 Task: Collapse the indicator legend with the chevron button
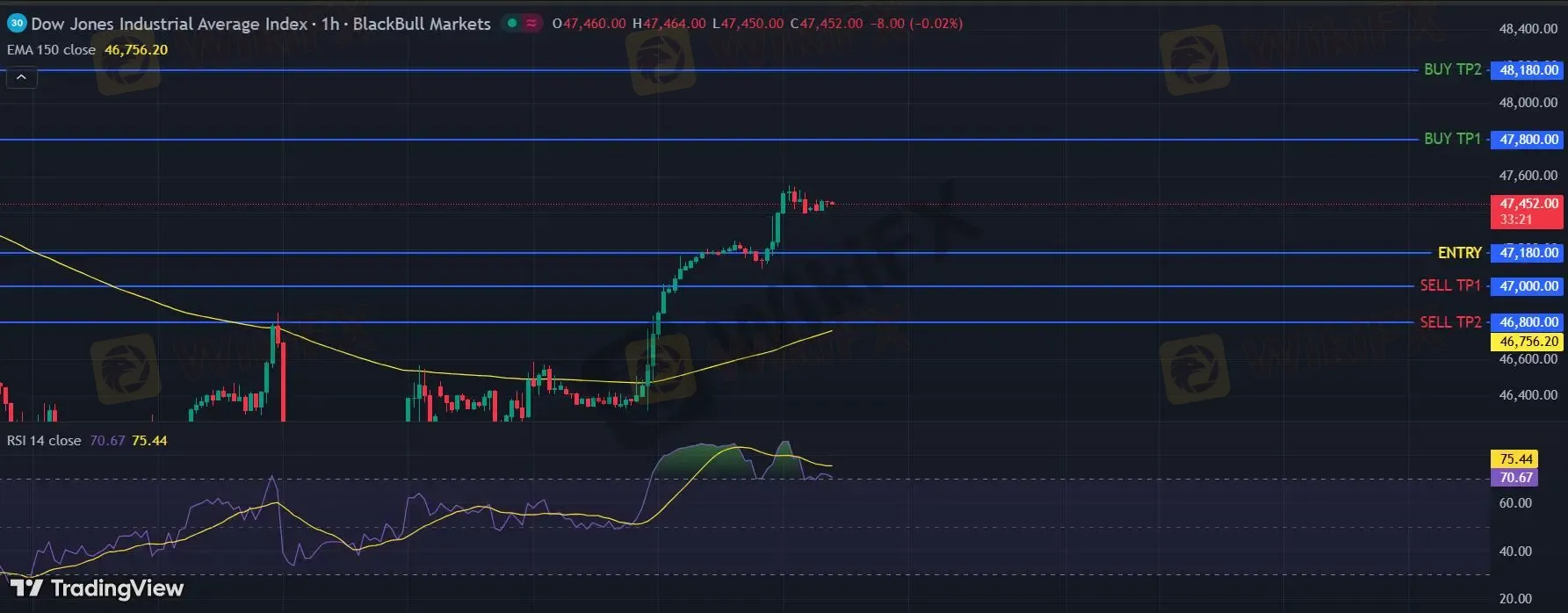tap(21, 77)
